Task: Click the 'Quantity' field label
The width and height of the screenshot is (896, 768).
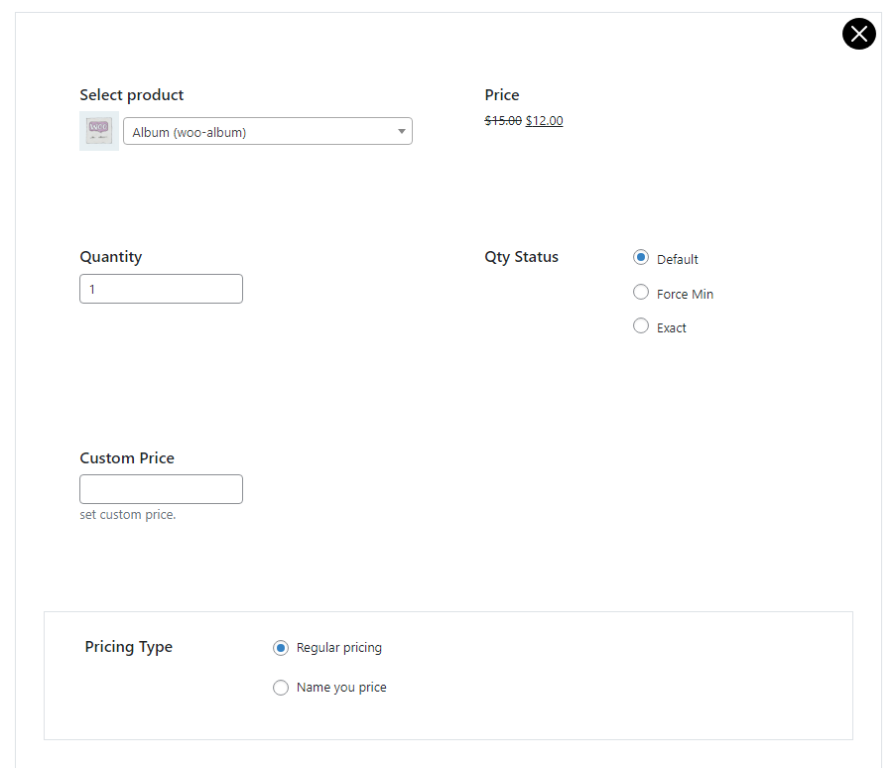Action: pyautogui.click(x=111, y=257)
